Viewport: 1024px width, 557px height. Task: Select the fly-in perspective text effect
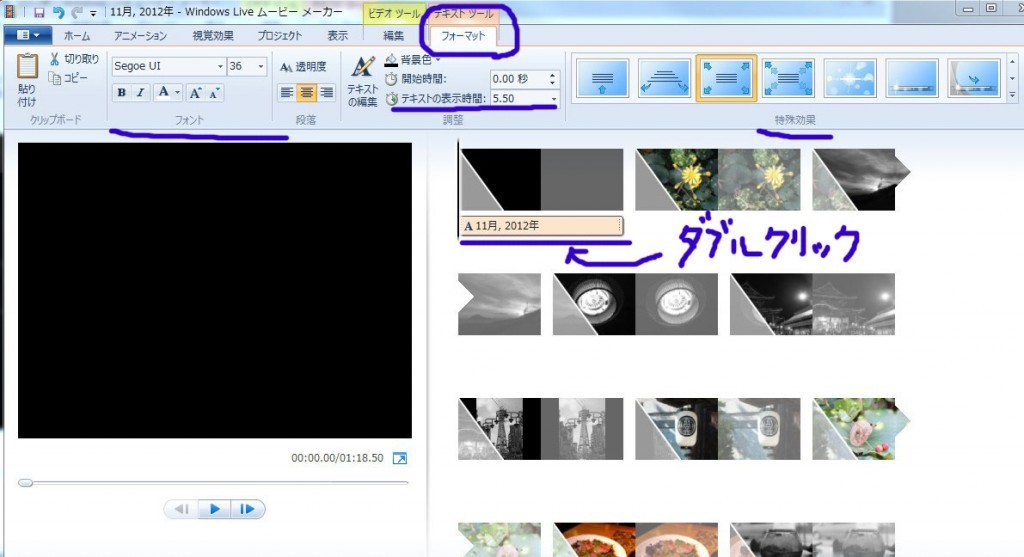click(664, 78)
